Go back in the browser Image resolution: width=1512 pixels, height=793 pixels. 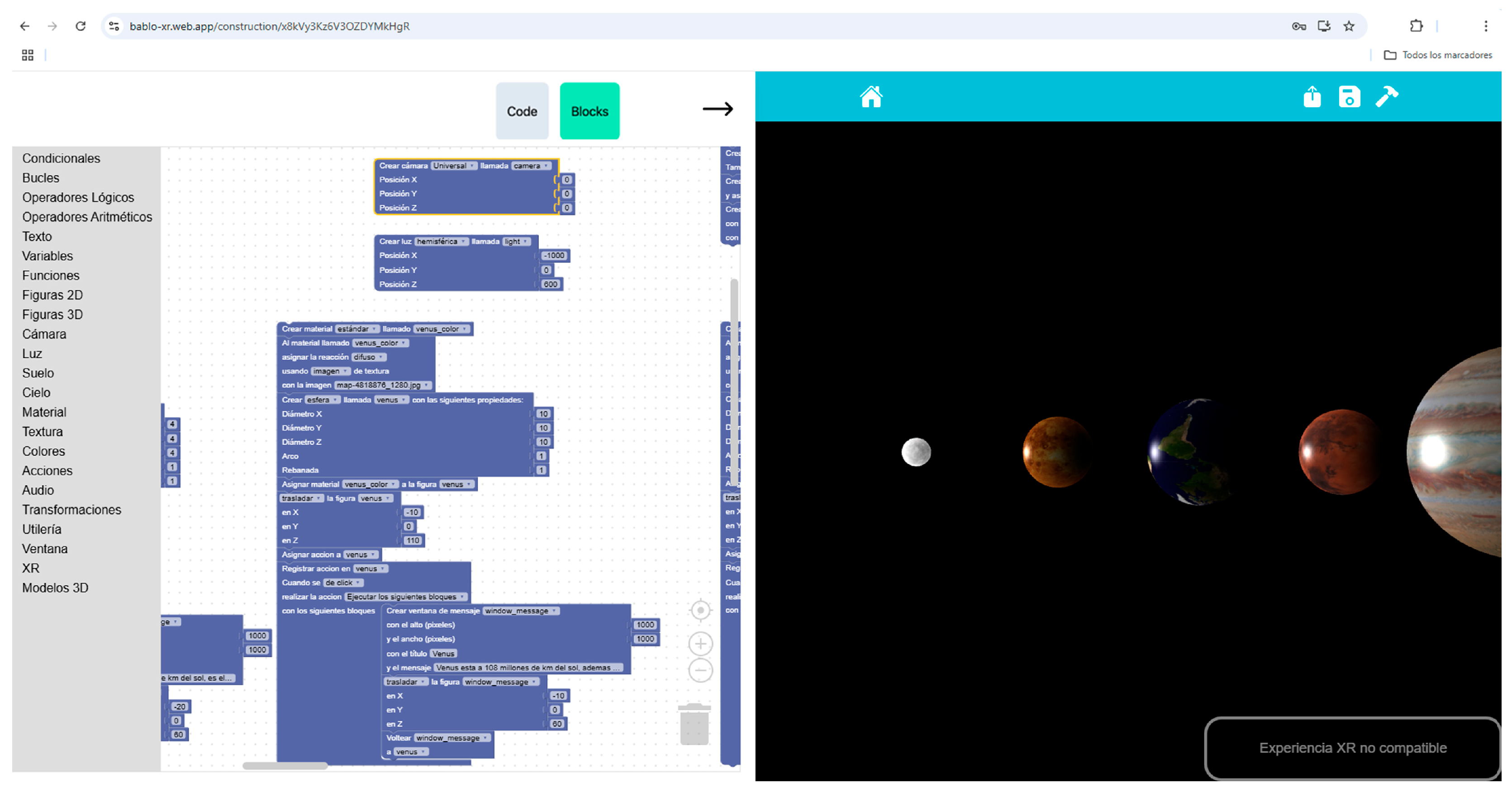24,26
